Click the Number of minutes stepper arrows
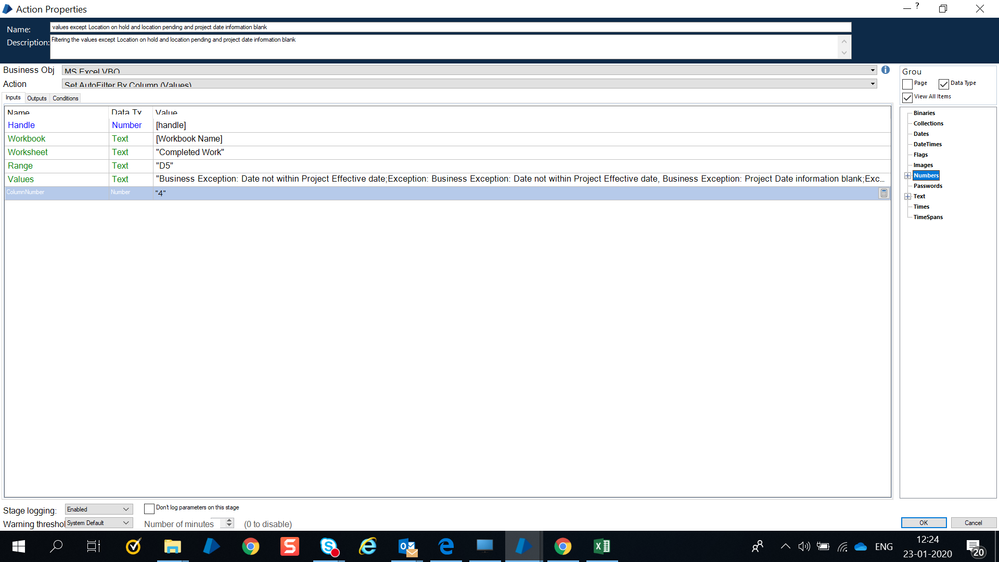 click(x=229, y=522)
